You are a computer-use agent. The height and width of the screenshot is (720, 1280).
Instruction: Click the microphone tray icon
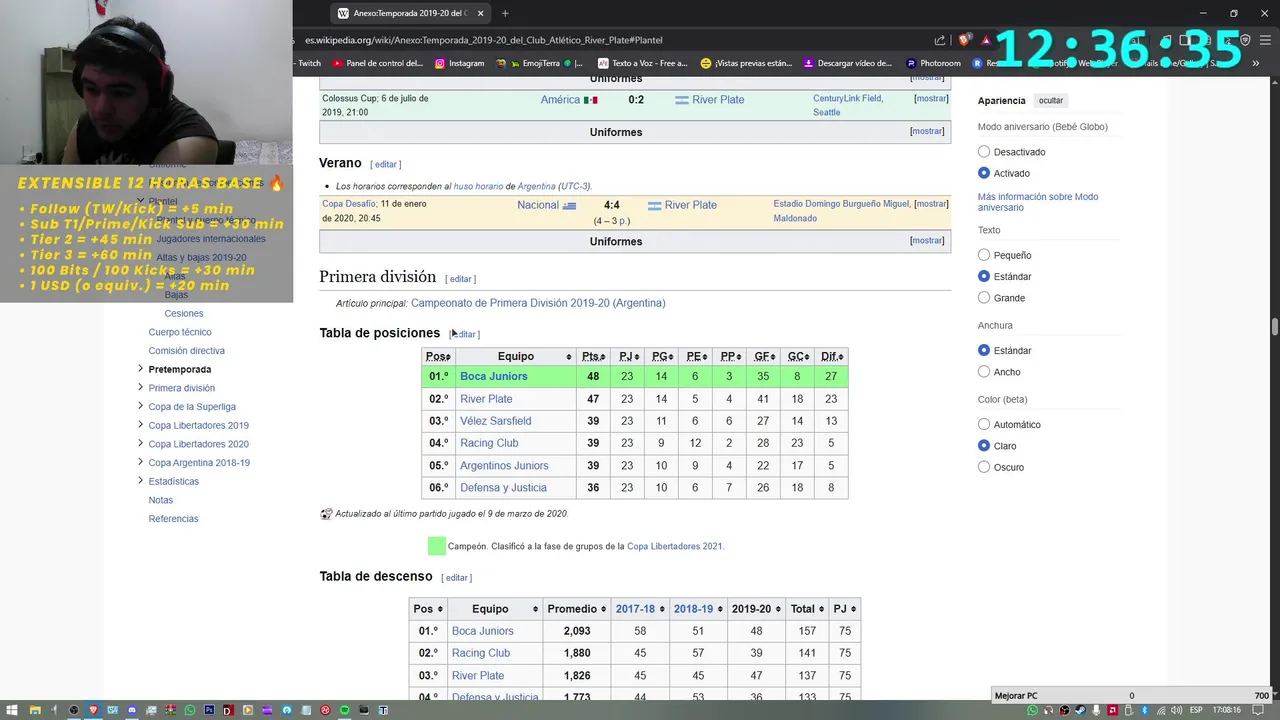[x=1097, y=710]
